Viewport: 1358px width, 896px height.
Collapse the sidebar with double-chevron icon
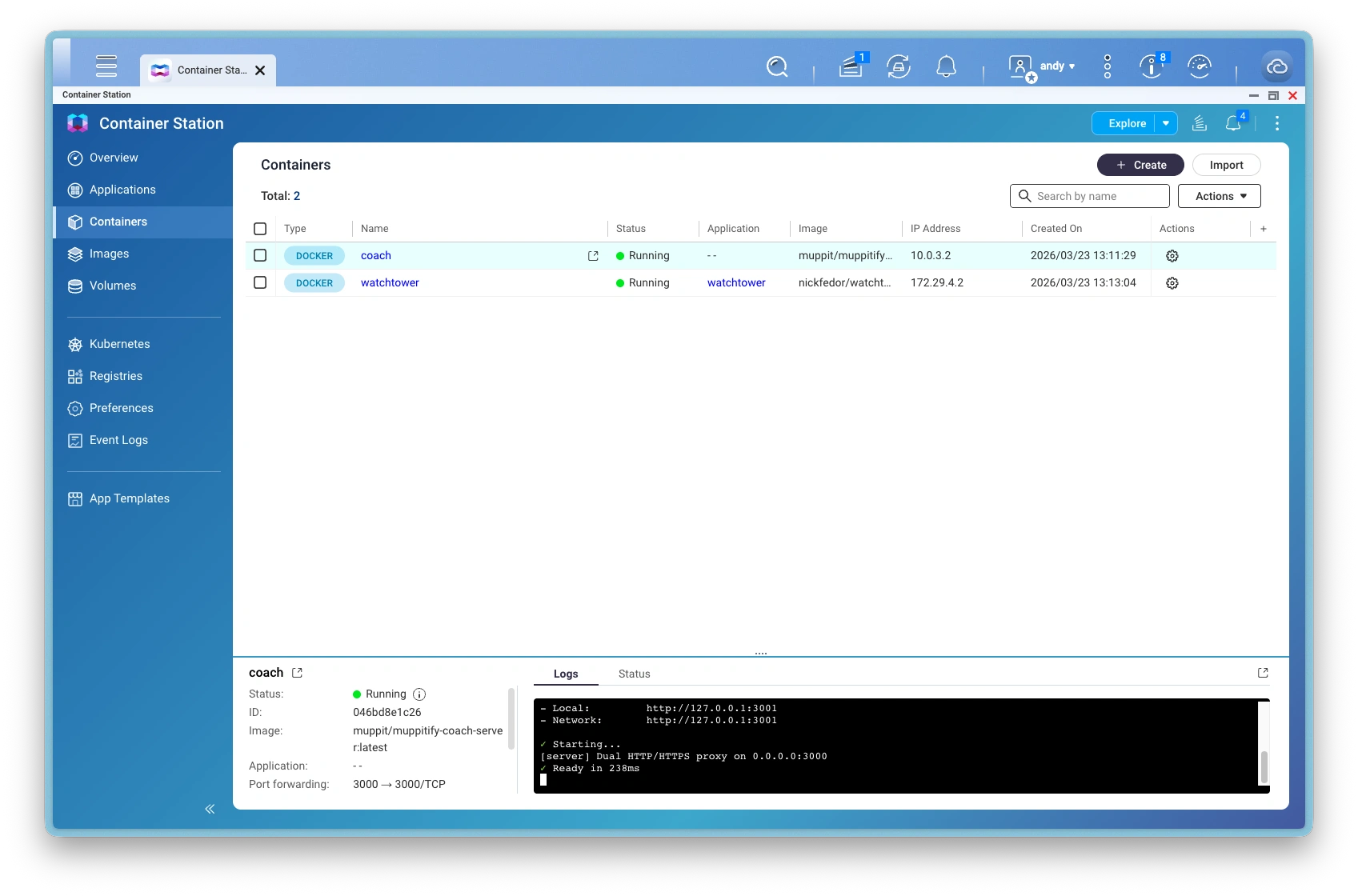(210, 809)
